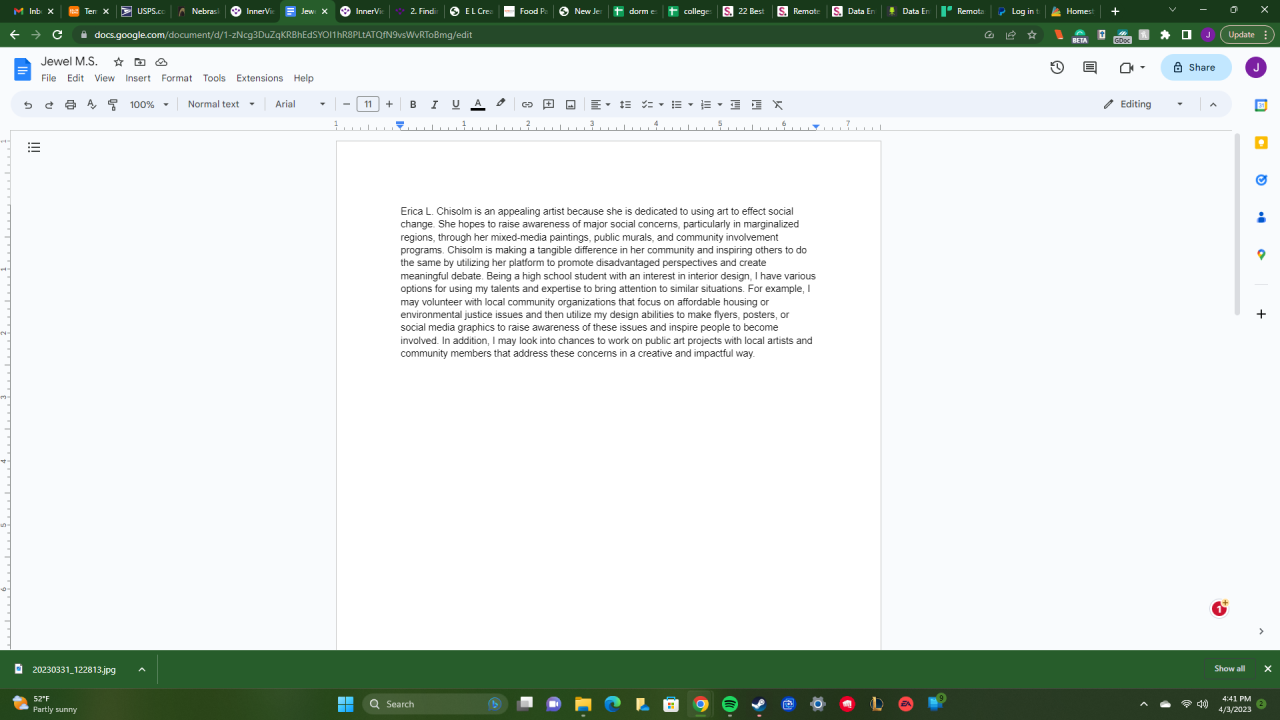The width and height of the screenshot is (1280, 720).
Task: Clear formatting with the toolbar icon
Action: [777, 104]
